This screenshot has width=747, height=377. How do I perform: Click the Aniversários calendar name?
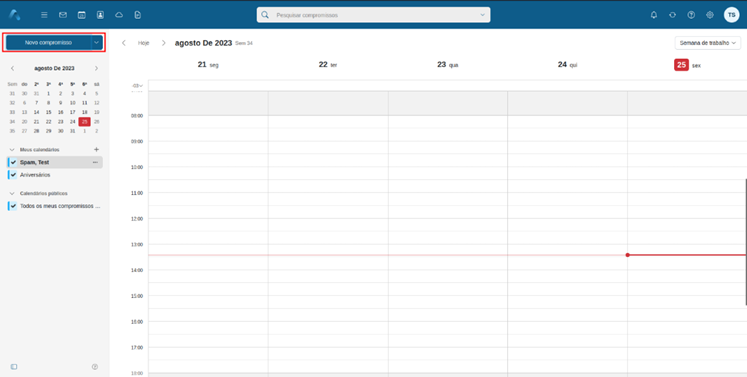[35, 175]
